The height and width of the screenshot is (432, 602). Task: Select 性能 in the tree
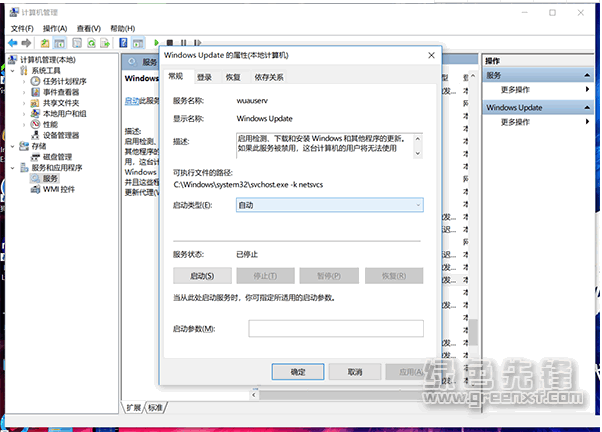tap(50, 124)
